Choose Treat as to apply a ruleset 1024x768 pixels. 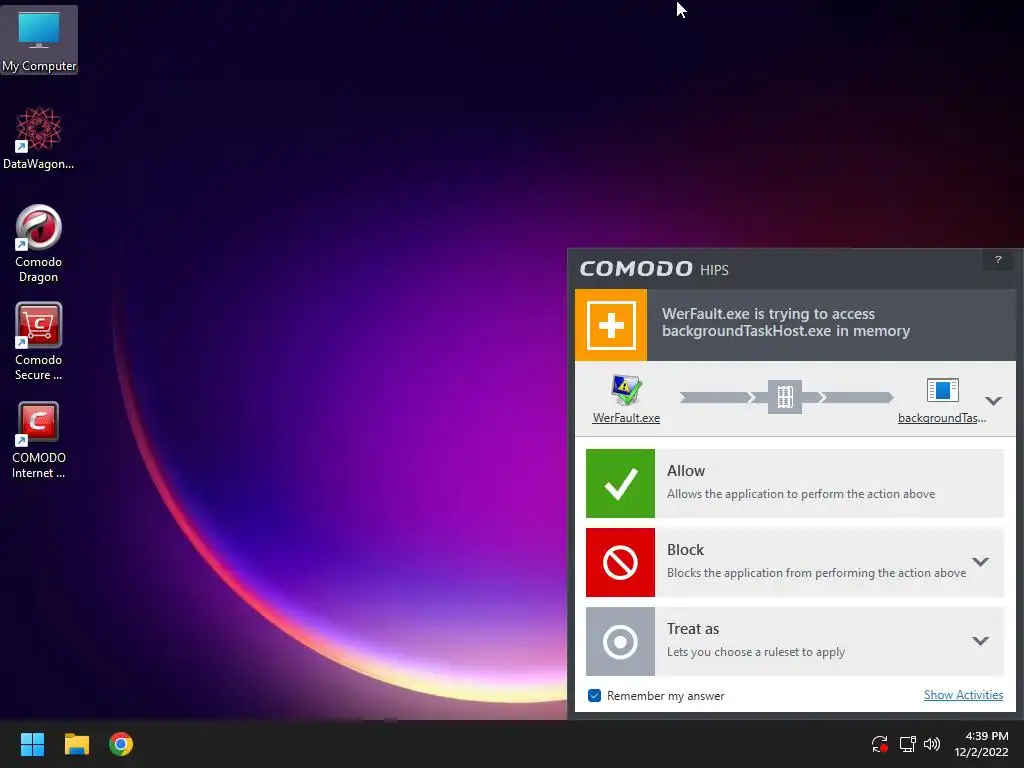point(795,641)
